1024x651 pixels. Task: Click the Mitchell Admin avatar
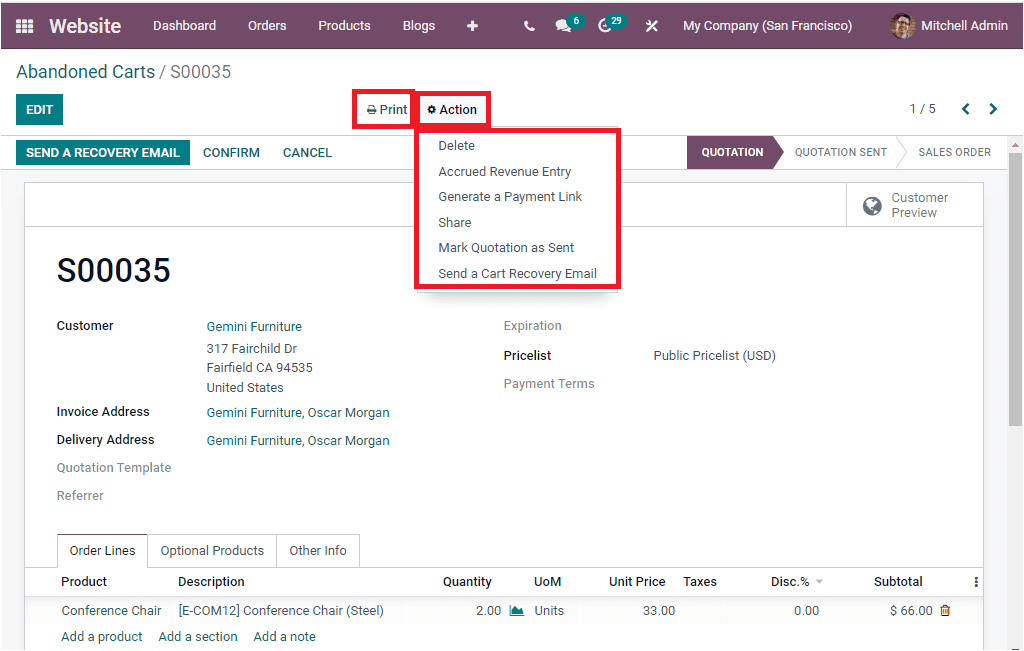click(x=901, y=25)
